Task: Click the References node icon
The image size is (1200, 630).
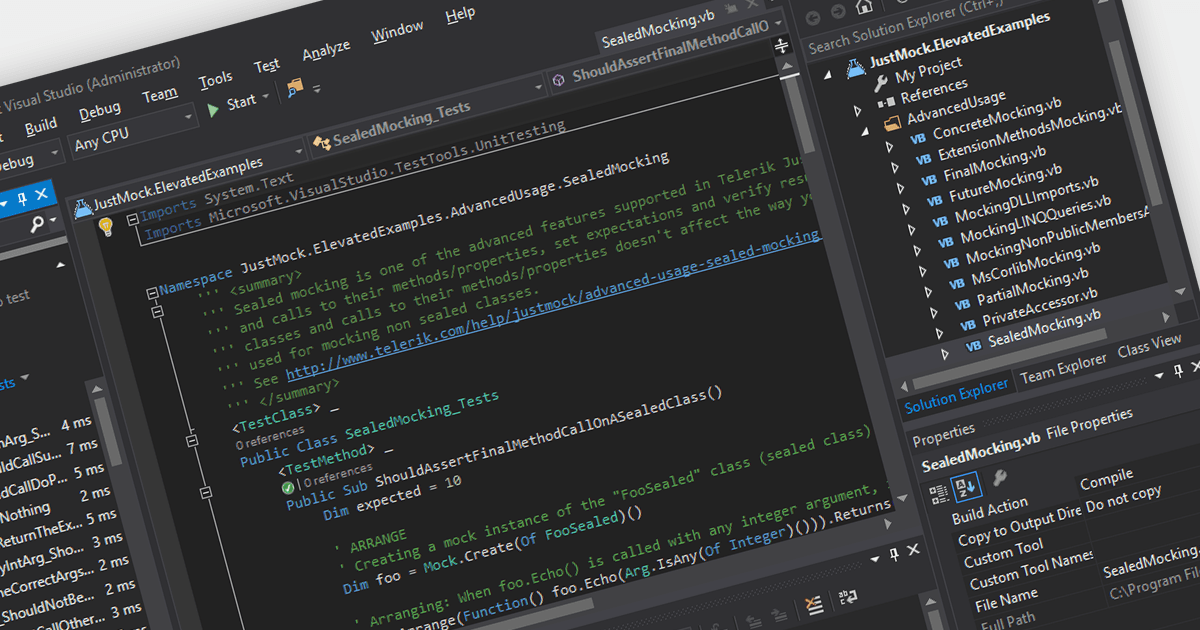Action: point(885,103)
